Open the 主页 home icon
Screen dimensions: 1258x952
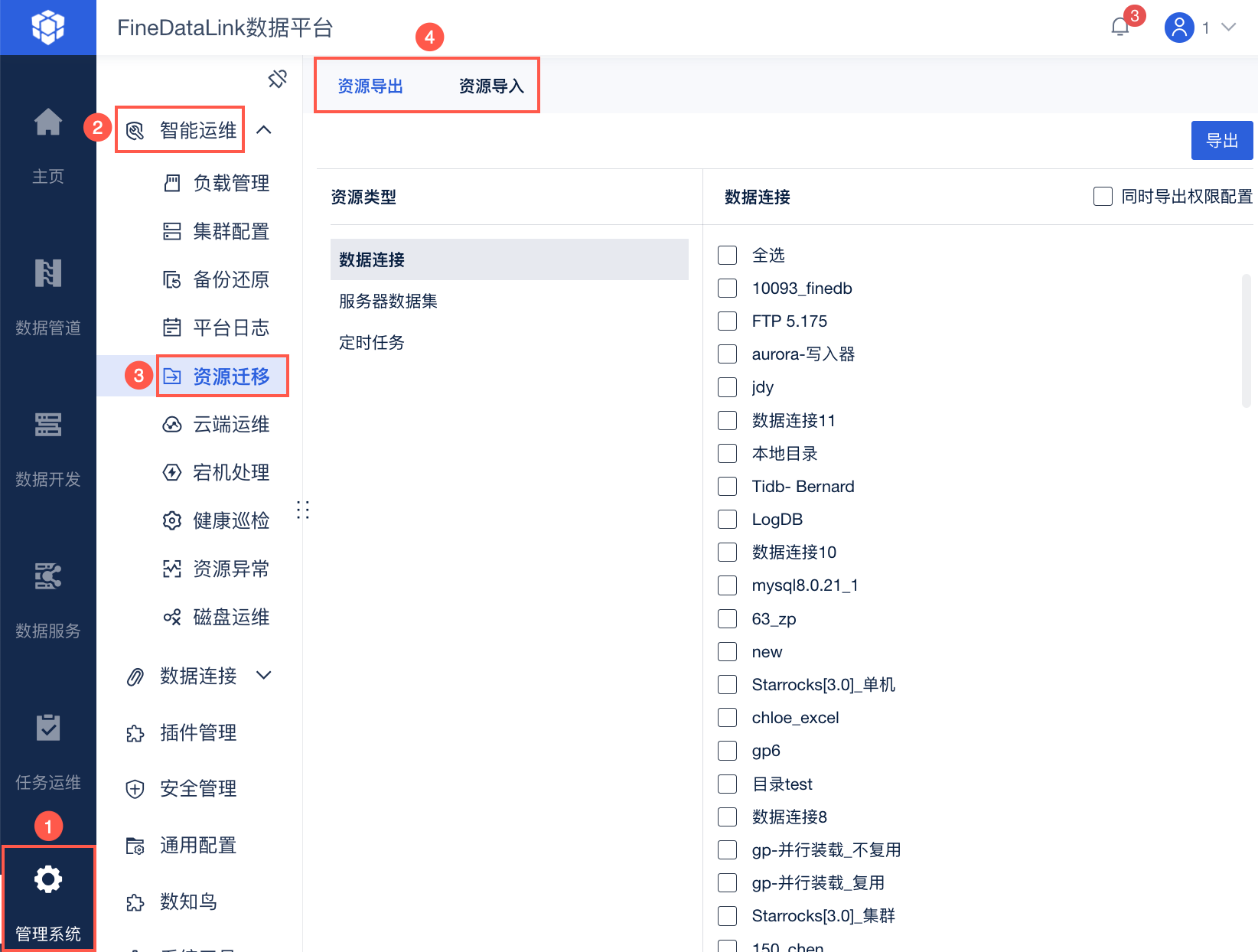click(x=48, y=122)
